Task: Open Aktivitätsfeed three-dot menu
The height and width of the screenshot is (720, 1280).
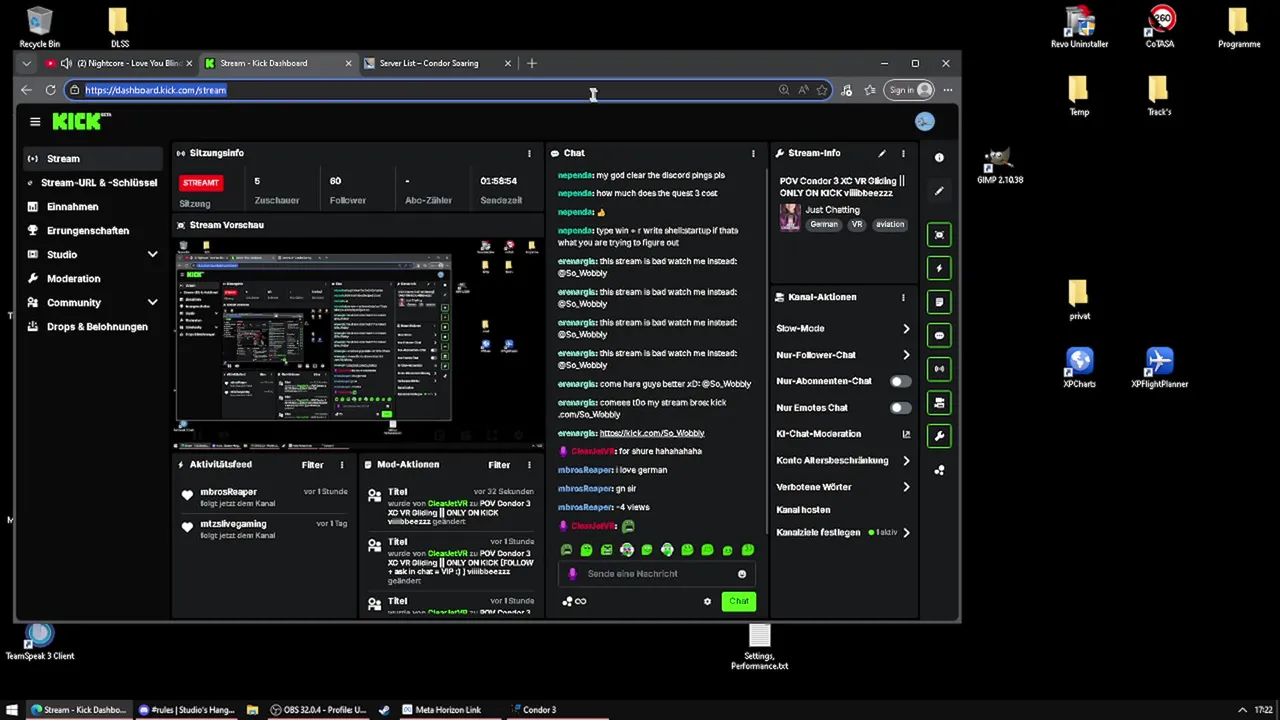Action: coord(342,465)
